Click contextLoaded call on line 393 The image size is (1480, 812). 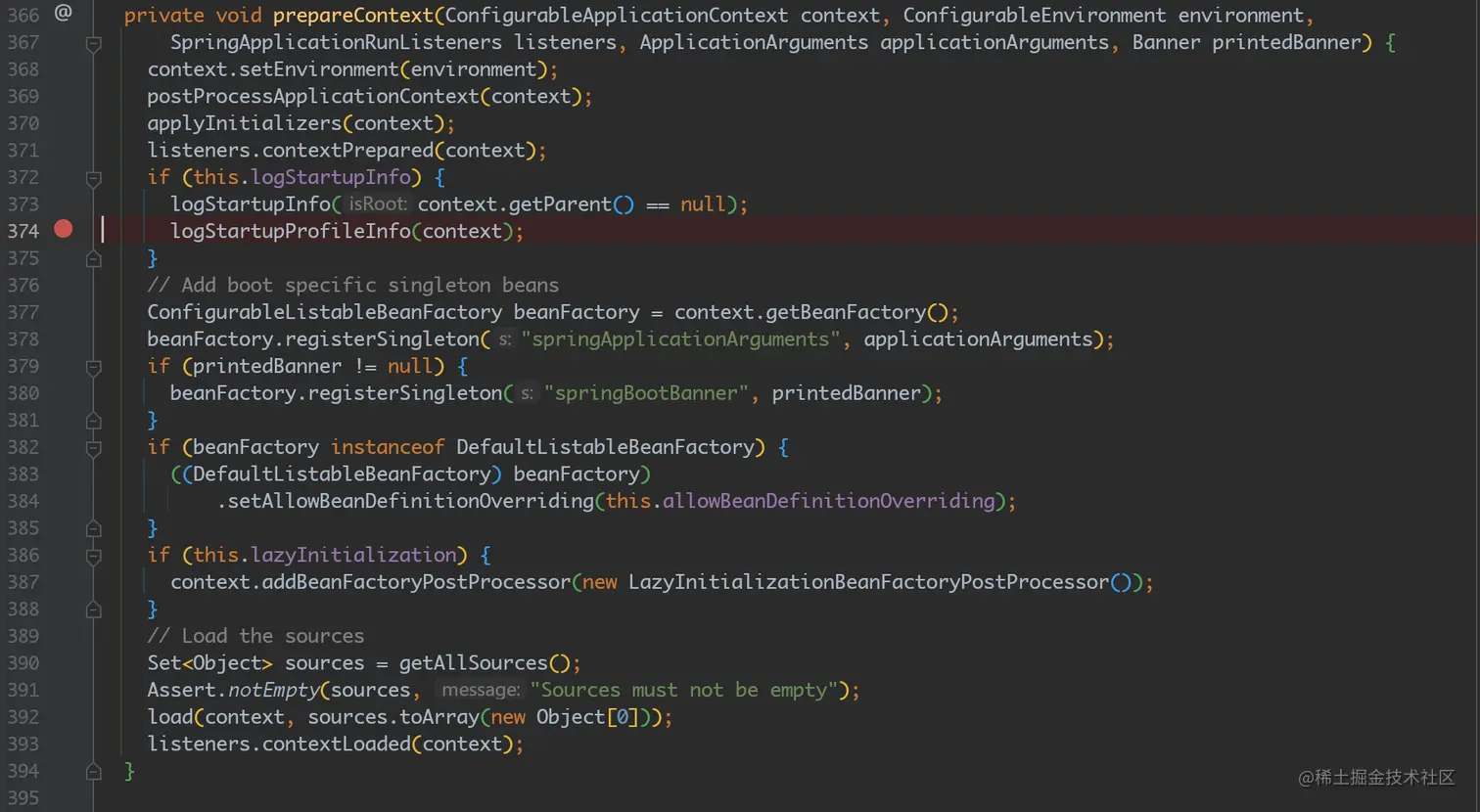[337, 744]
